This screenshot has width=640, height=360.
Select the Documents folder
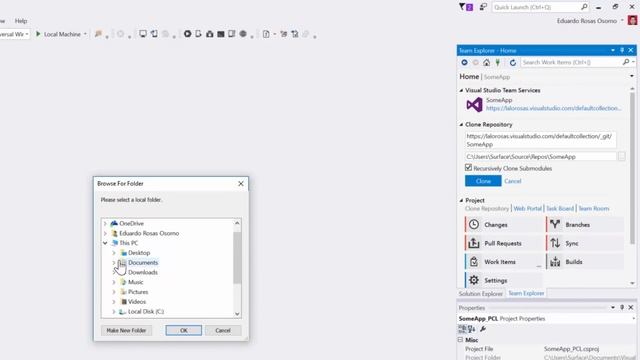point(142,263)
